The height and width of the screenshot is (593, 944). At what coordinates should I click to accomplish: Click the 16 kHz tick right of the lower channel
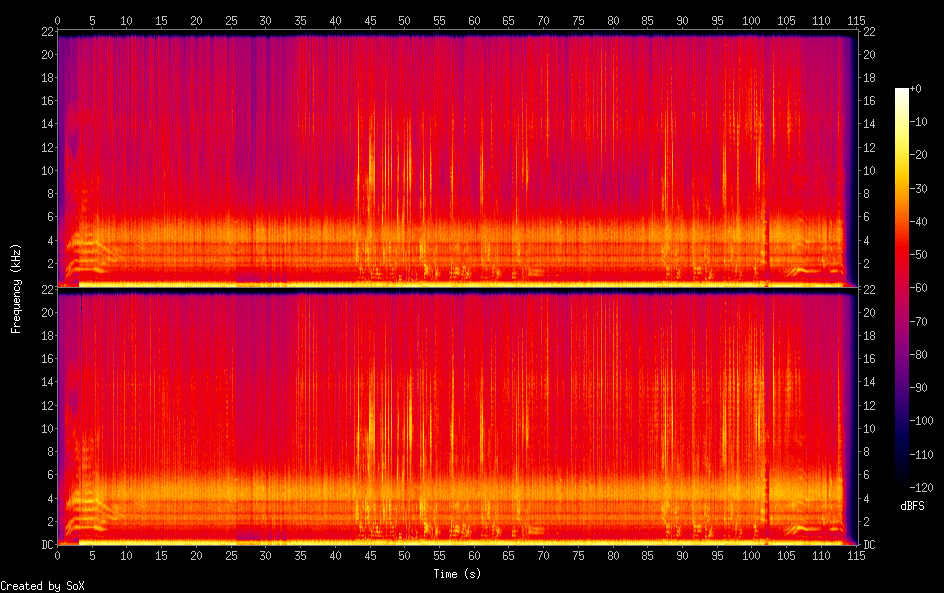[869, 359]
